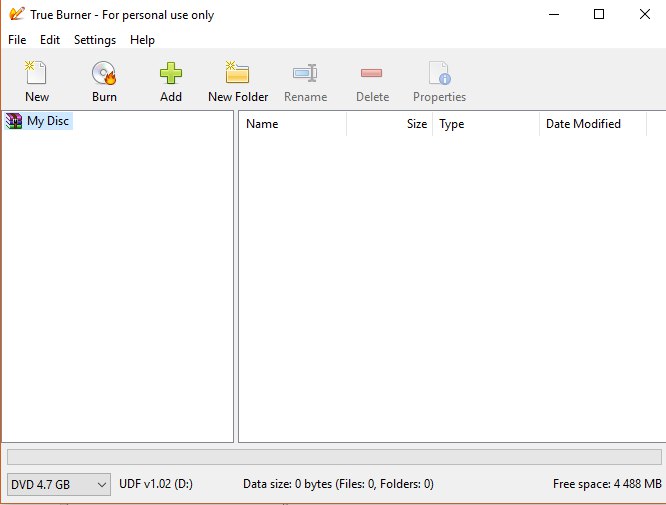Click the True Burner app icon in title bar
Viewport: 666px width, 505px height.
click(x=17, y=14)
